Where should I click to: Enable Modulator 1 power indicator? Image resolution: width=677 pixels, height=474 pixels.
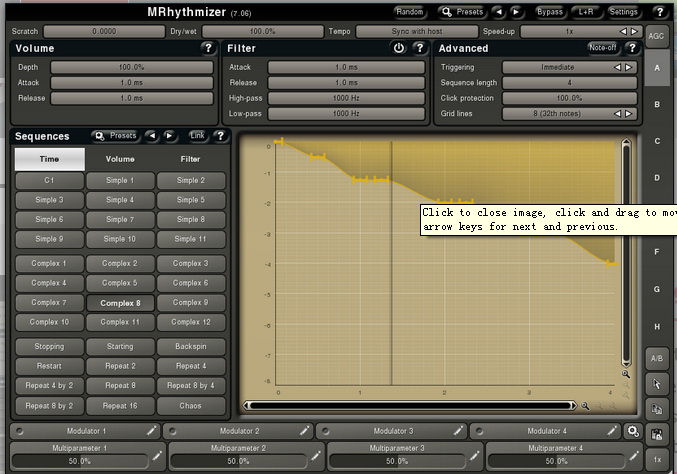(19, 431)
